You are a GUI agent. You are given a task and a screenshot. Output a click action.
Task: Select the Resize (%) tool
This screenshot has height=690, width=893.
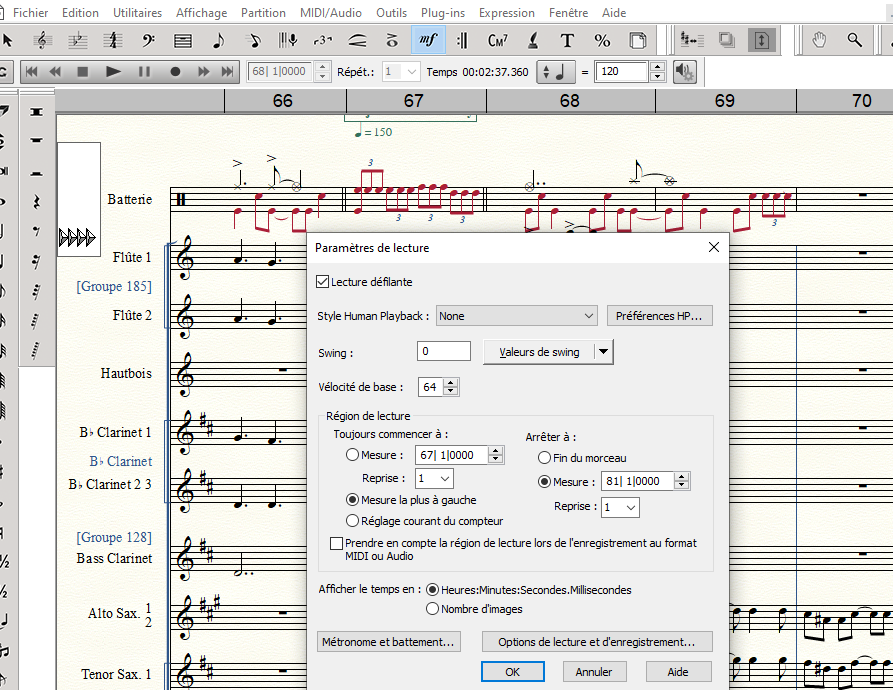(602, 41)
